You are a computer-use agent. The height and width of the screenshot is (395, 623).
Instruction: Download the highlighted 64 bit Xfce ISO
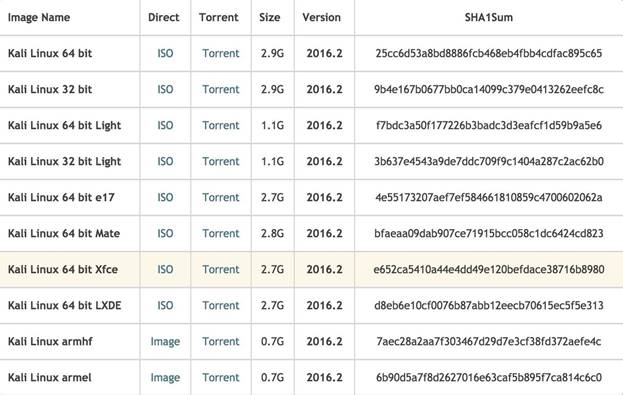[x=165, y=269]
